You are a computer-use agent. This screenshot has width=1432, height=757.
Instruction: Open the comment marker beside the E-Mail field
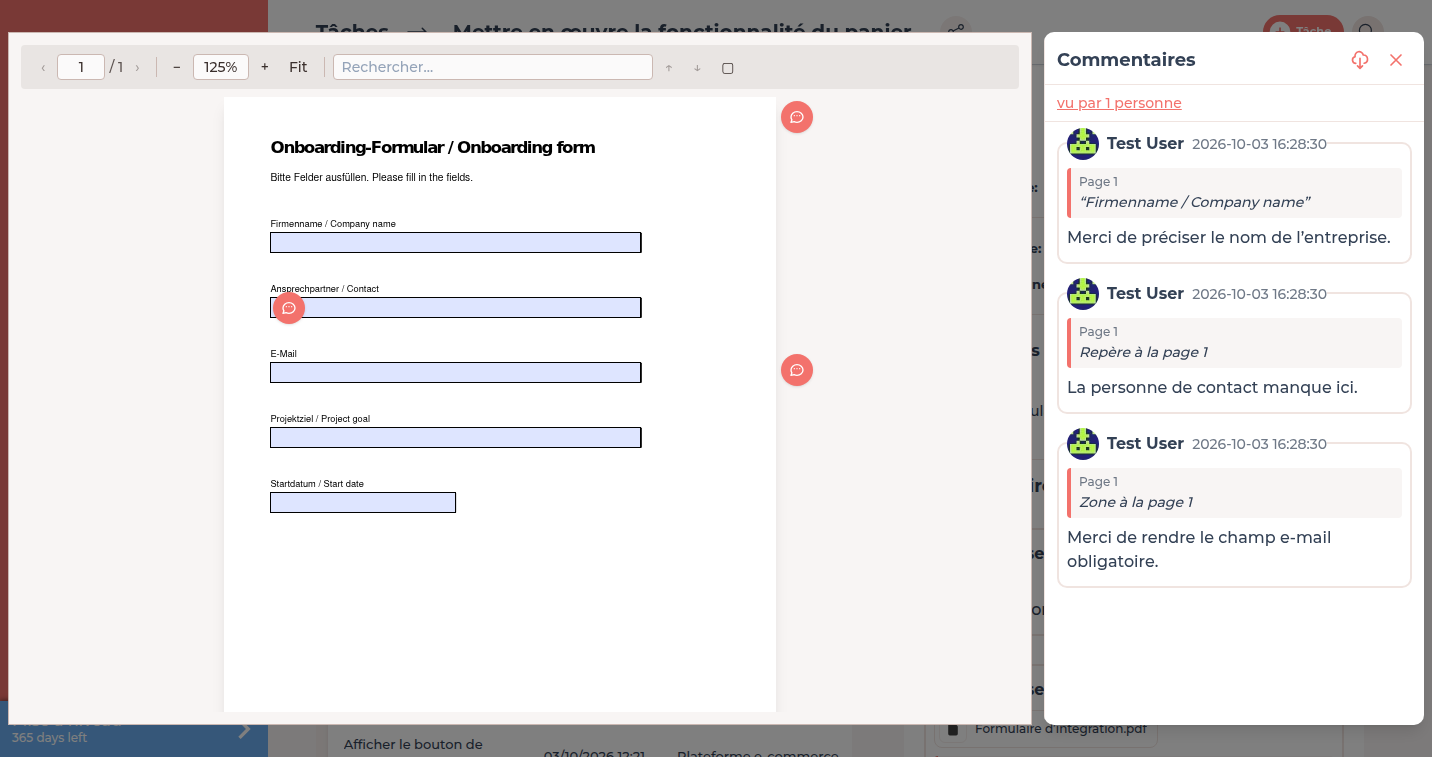coord(797,370)
